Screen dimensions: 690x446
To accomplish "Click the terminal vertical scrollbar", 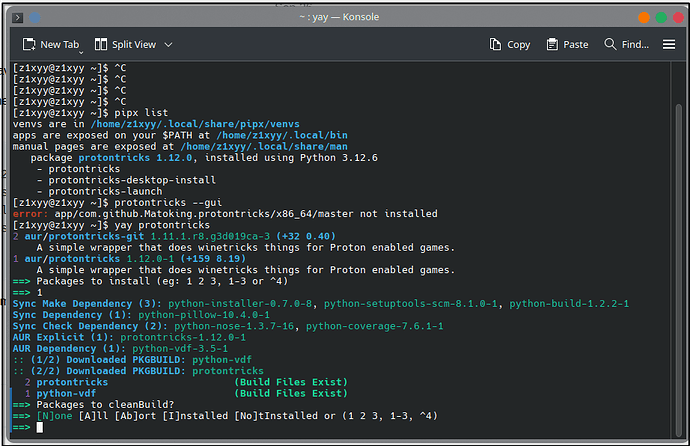I will [x=679, y=269].
